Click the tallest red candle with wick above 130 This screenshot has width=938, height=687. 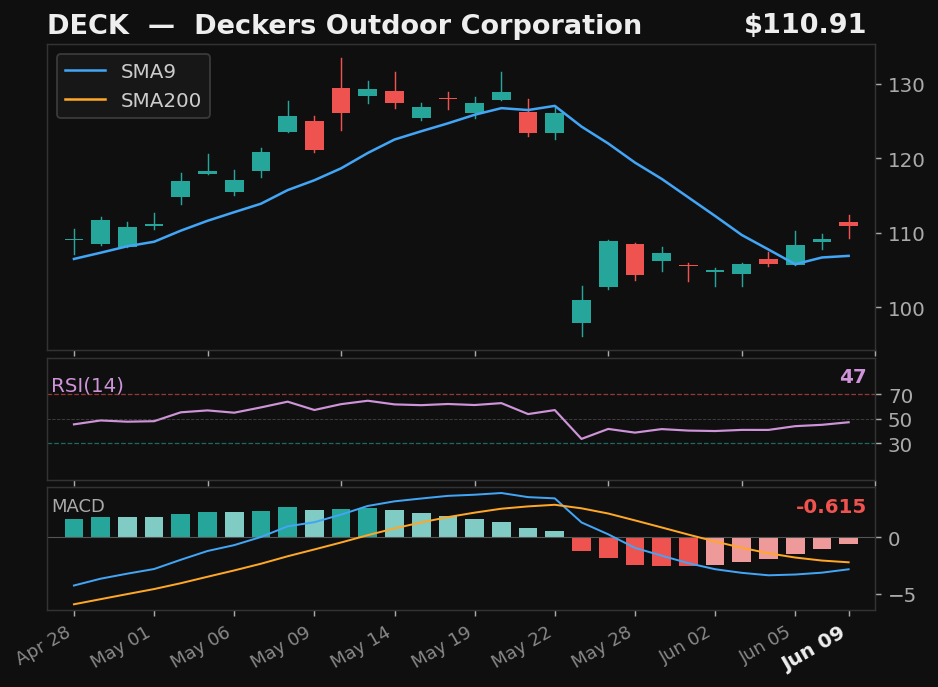(x=341, y=100)
